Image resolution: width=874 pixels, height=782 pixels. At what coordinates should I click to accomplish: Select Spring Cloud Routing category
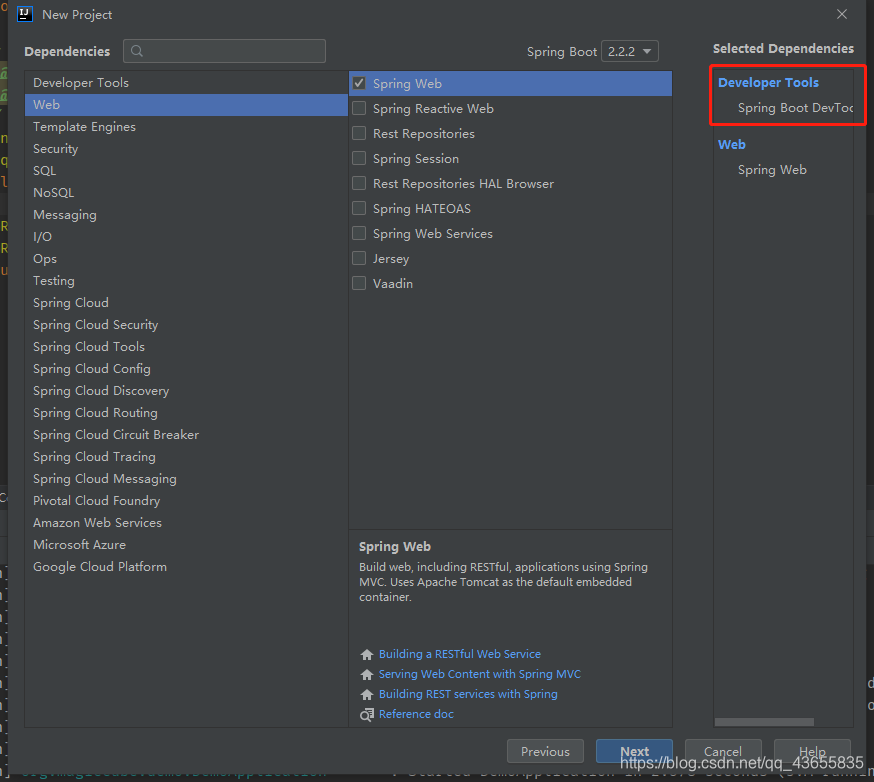186,413
